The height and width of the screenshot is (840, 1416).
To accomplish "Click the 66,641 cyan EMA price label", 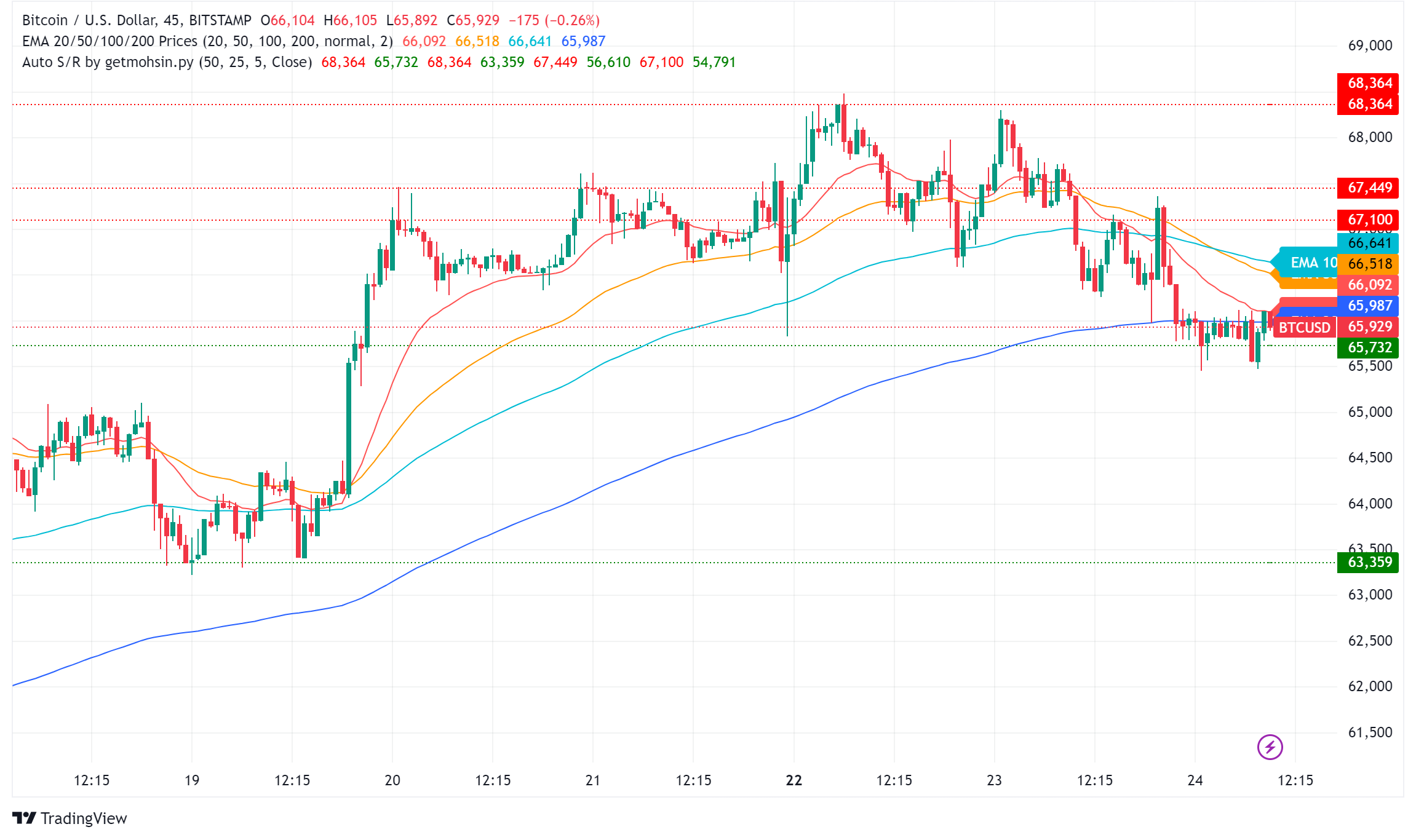I will [1368, 243].
